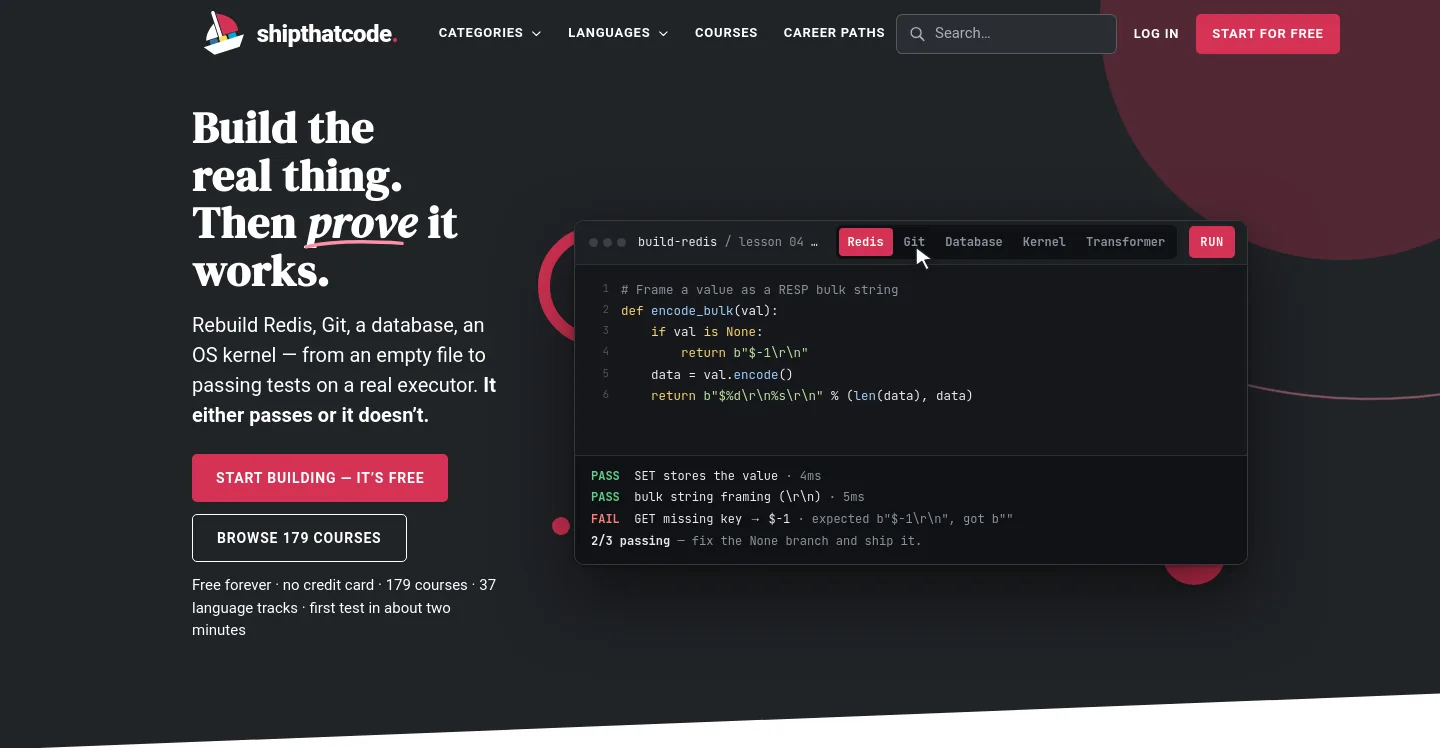Image resolution: width=1440 pixels, height=748 pixels.
Task: Click the Log In link
Action: click(x=1156, y=34)
